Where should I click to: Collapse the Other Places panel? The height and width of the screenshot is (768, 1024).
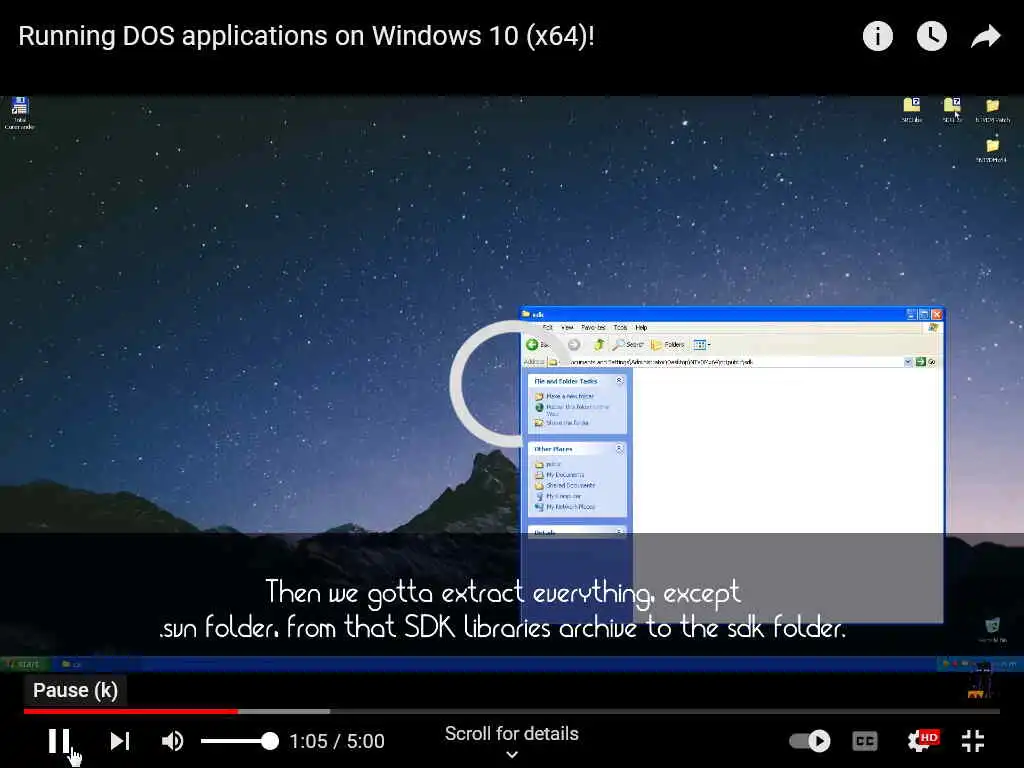click(619, 449)
